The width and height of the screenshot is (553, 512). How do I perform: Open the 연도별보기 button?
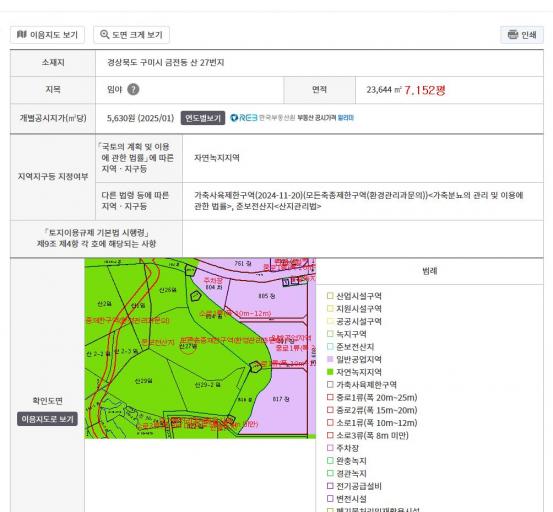[x=203, y=118]
